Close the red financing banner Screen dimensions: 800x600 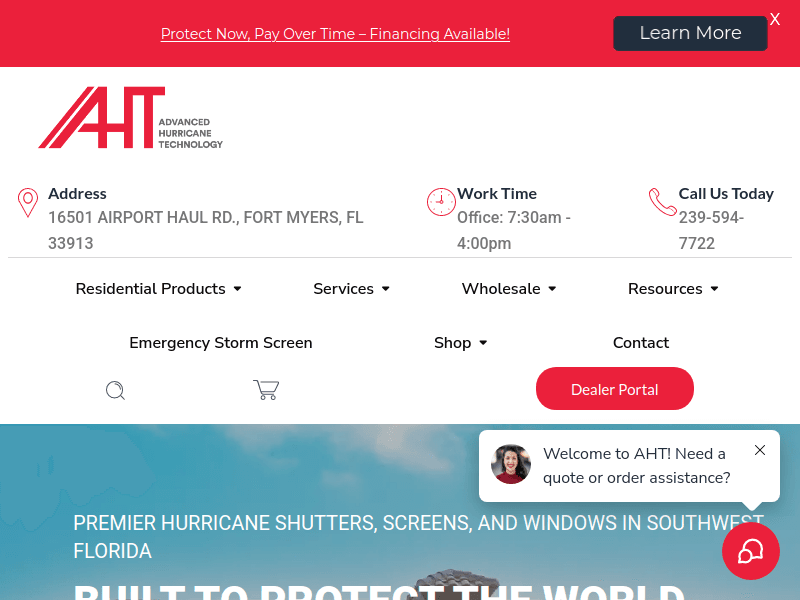(x=775, y=20)
